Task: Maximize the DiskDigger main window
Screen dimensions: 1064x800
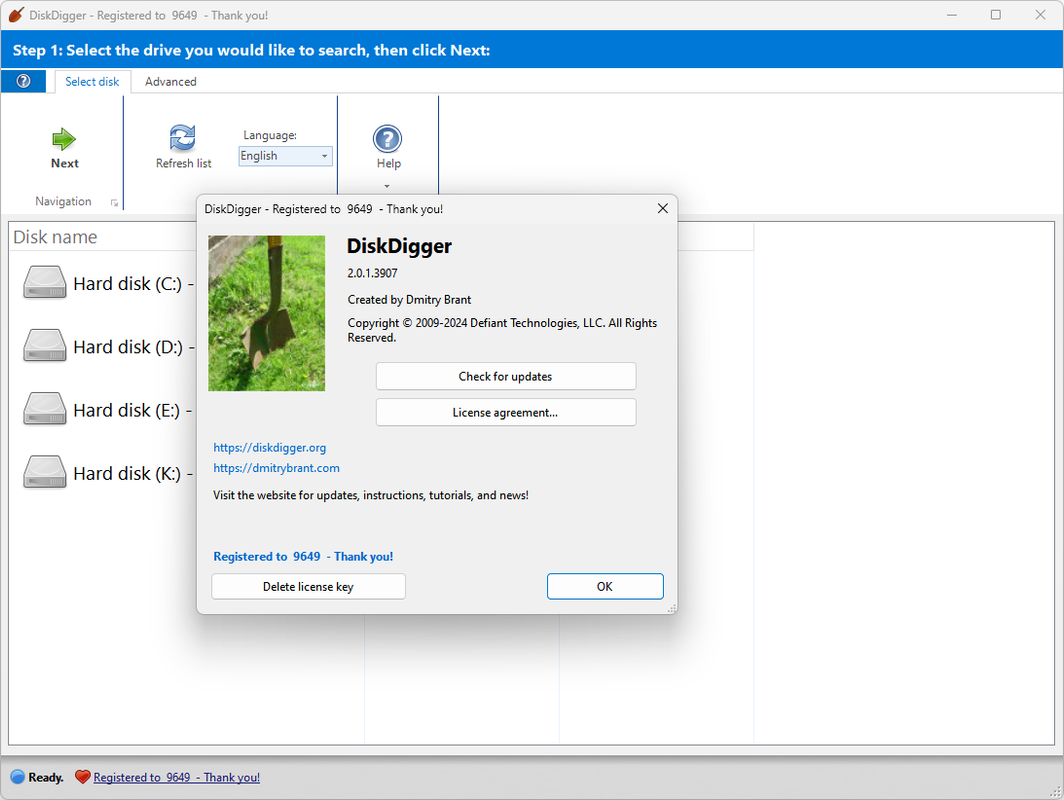Action: (x=995, y=14)
